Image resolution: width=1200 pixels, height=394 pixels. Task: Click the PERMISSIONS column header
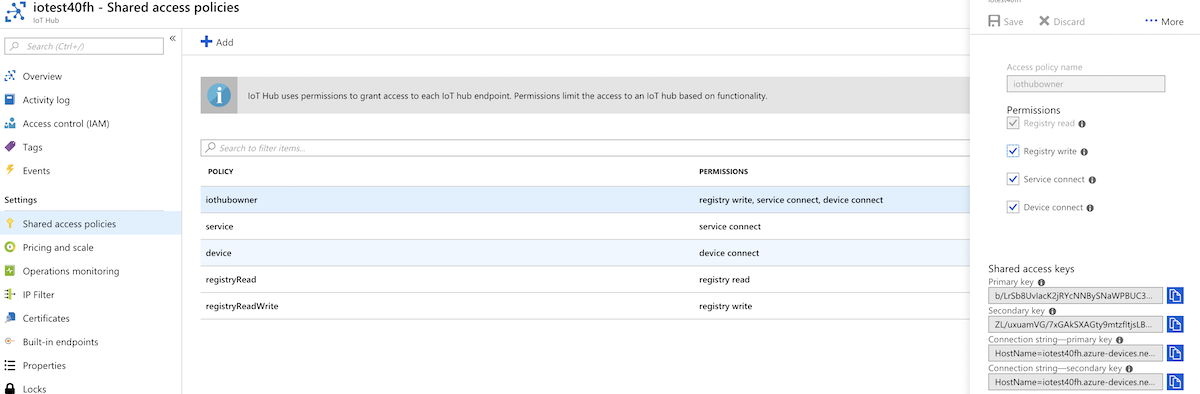point(724,172)
